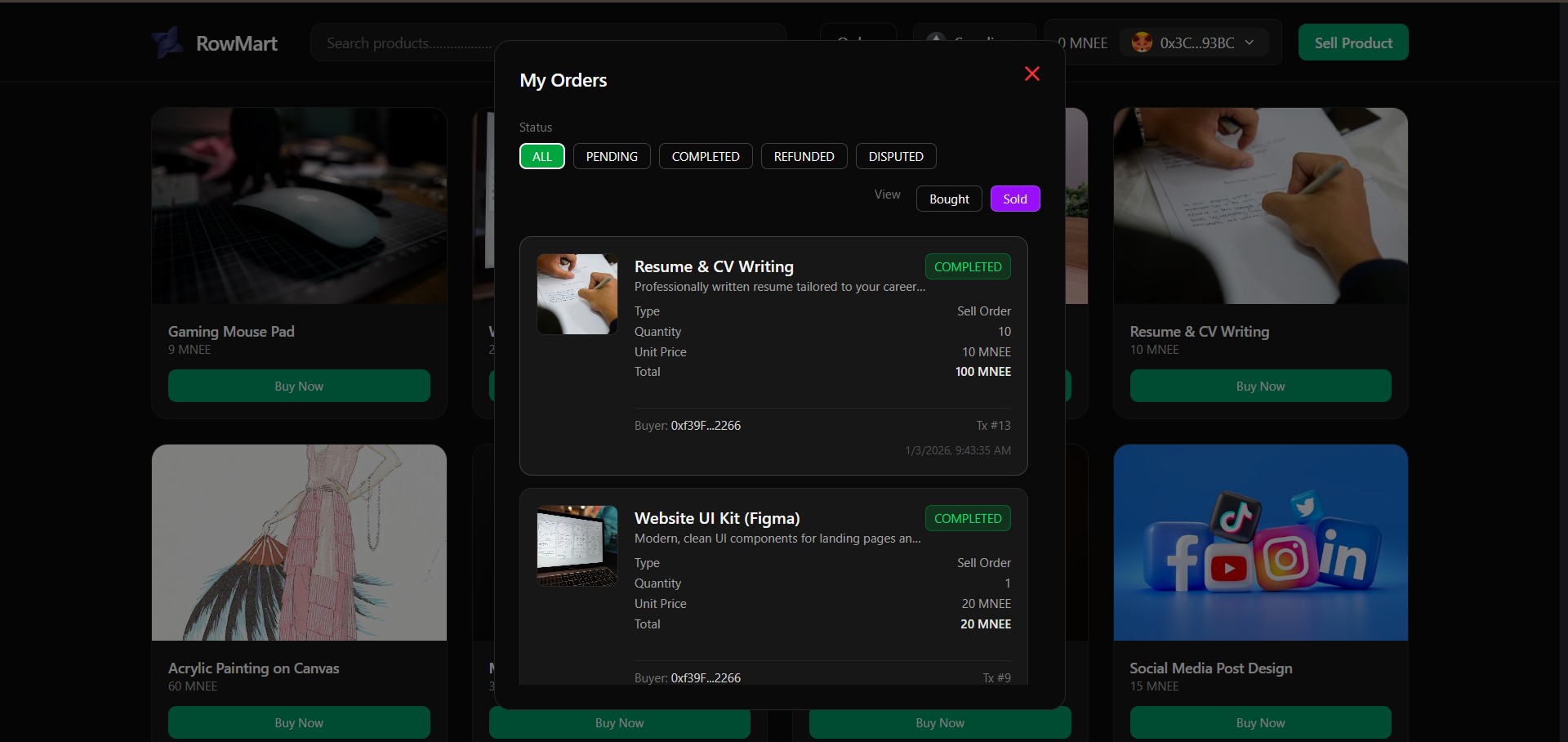Click the order title Website UI Kit (Figma)
This screenshot has height=742, width=1568.
717,518
